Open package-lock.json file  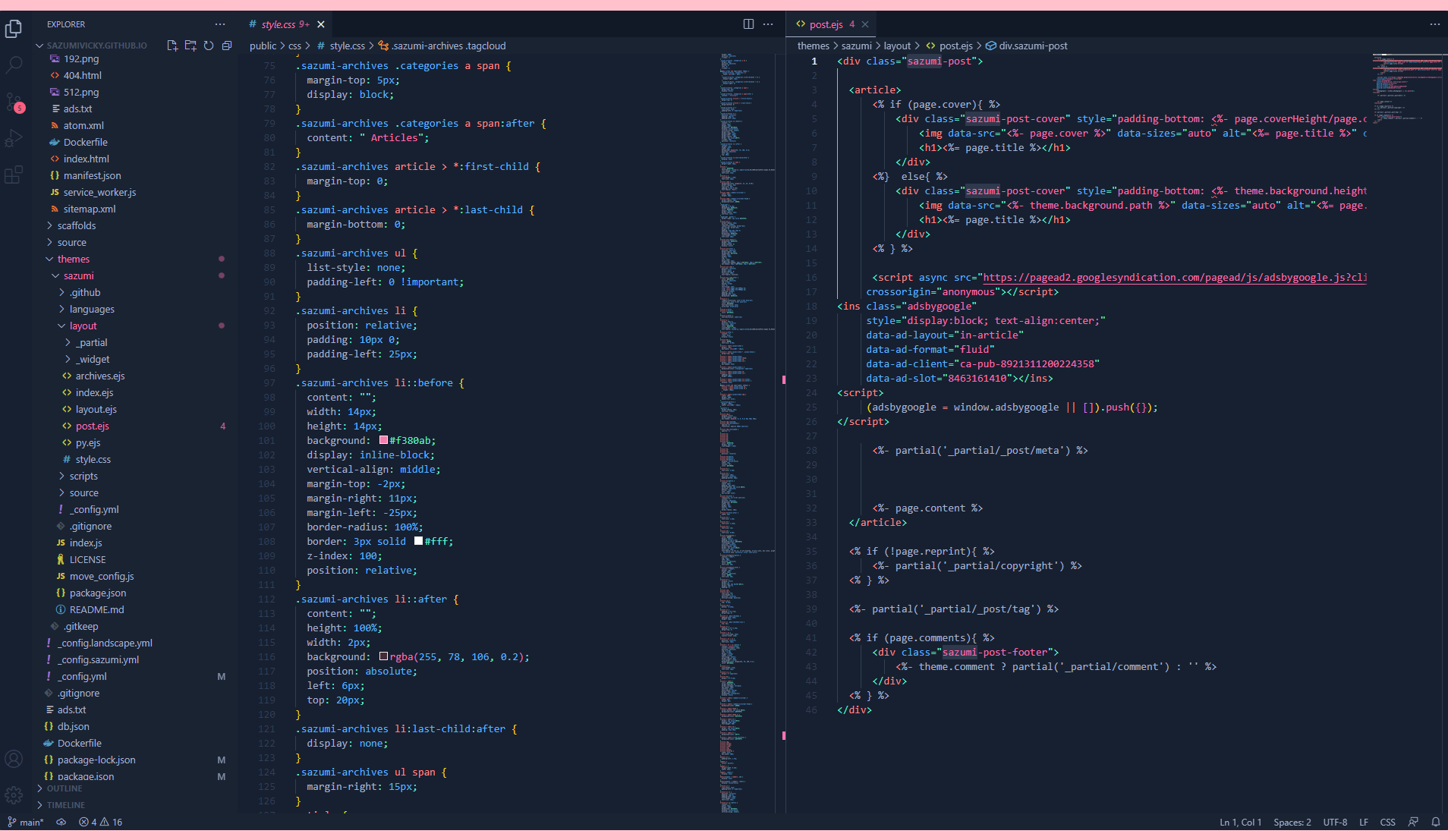pos(96,760)
